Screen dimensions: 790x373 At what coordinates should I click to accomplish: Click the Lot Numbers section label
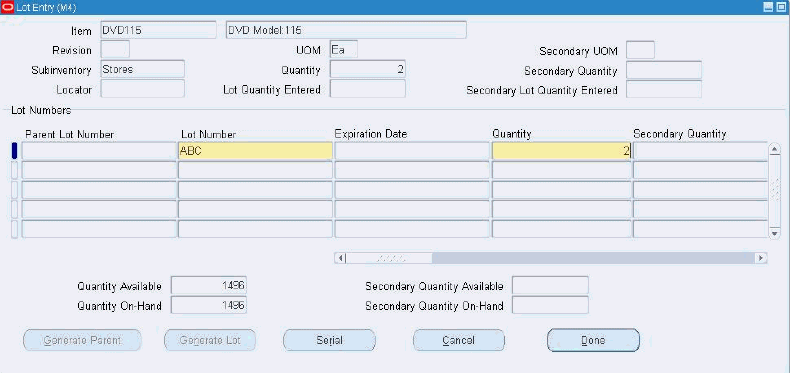[x=41, y=110]
